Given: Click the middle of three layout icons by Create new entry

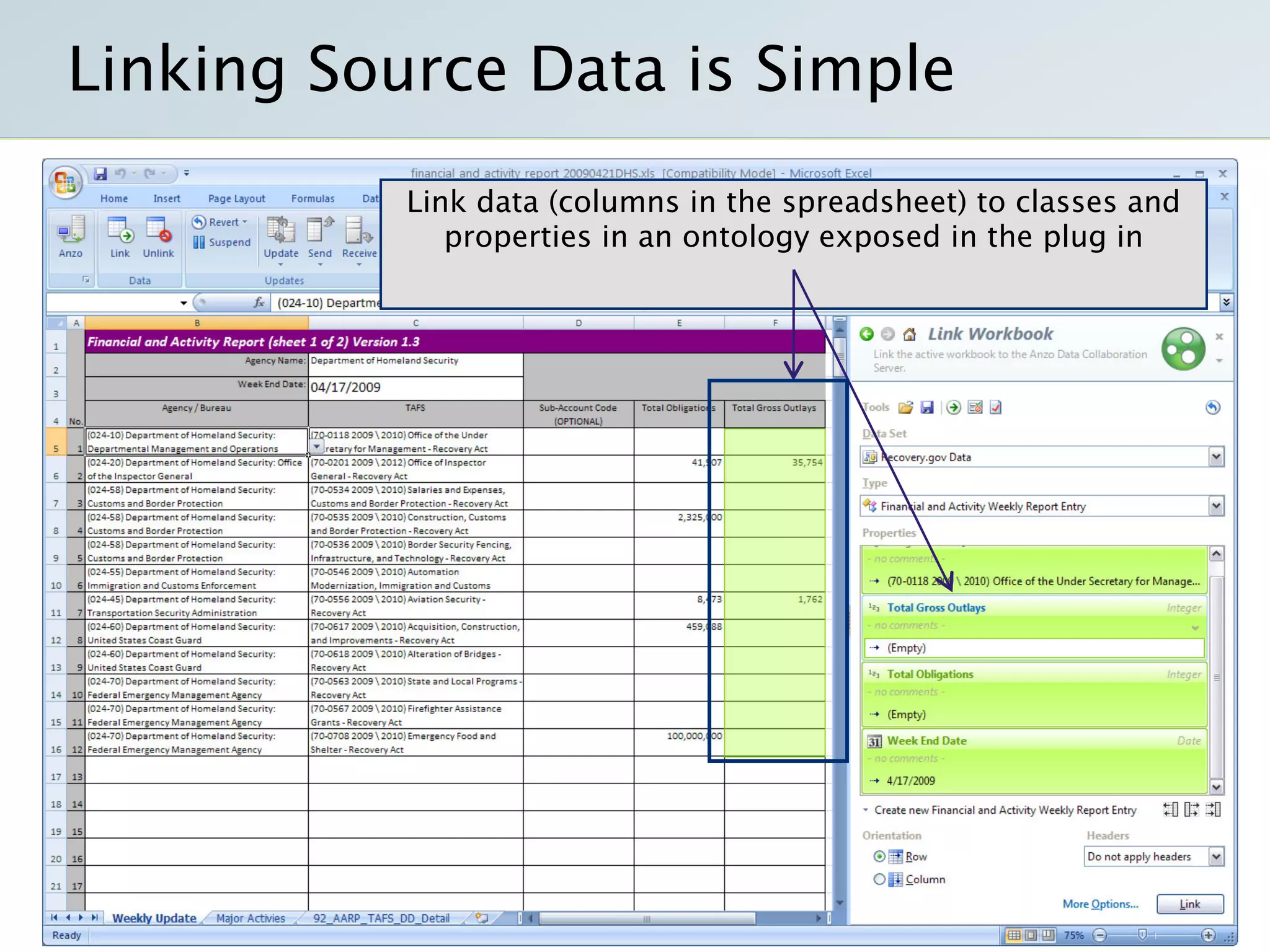Looking at the screenshot, I should coord(1192,809).
